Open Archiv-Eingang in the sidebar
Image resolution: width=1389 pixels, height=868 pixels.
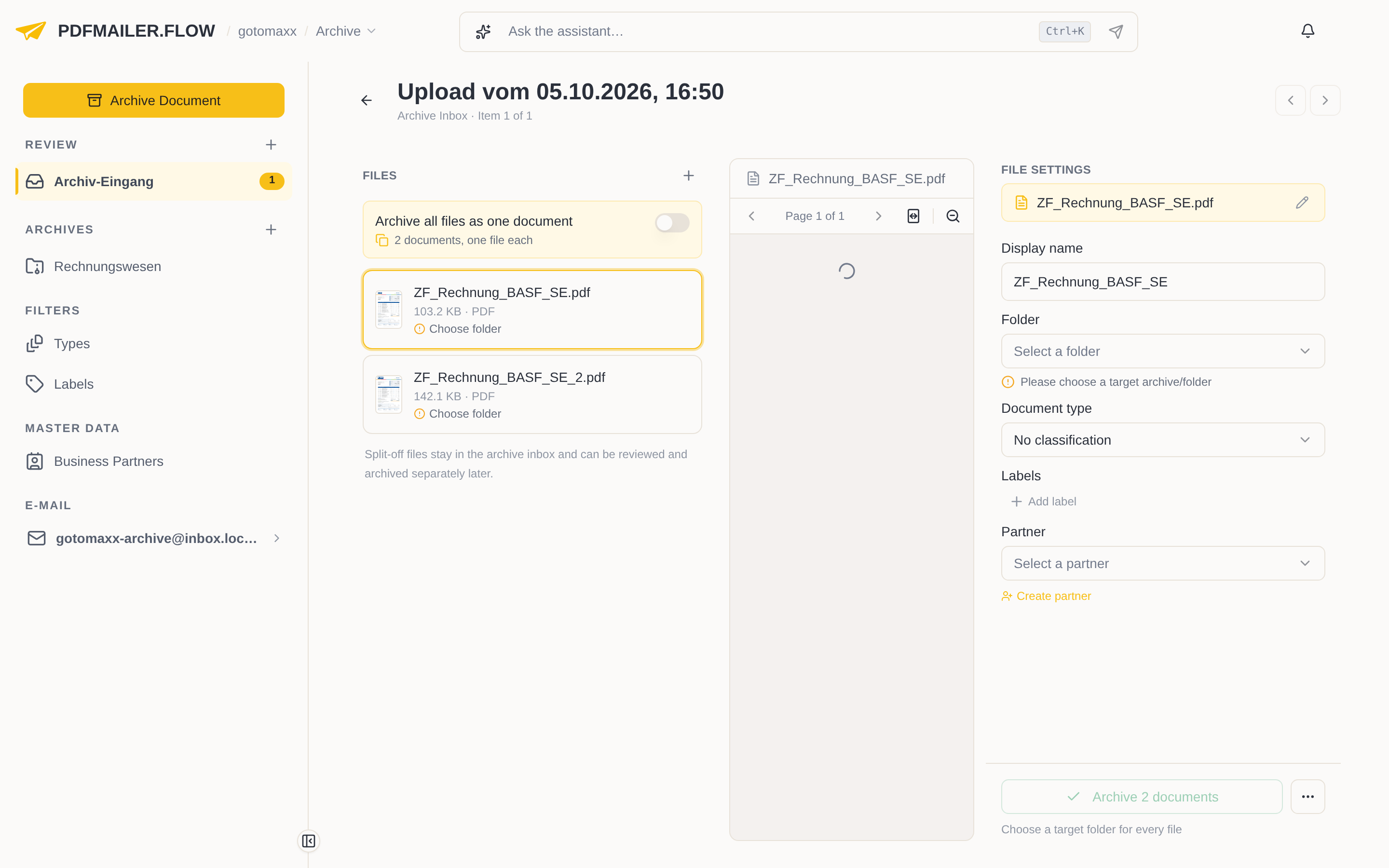coord(154,181)
